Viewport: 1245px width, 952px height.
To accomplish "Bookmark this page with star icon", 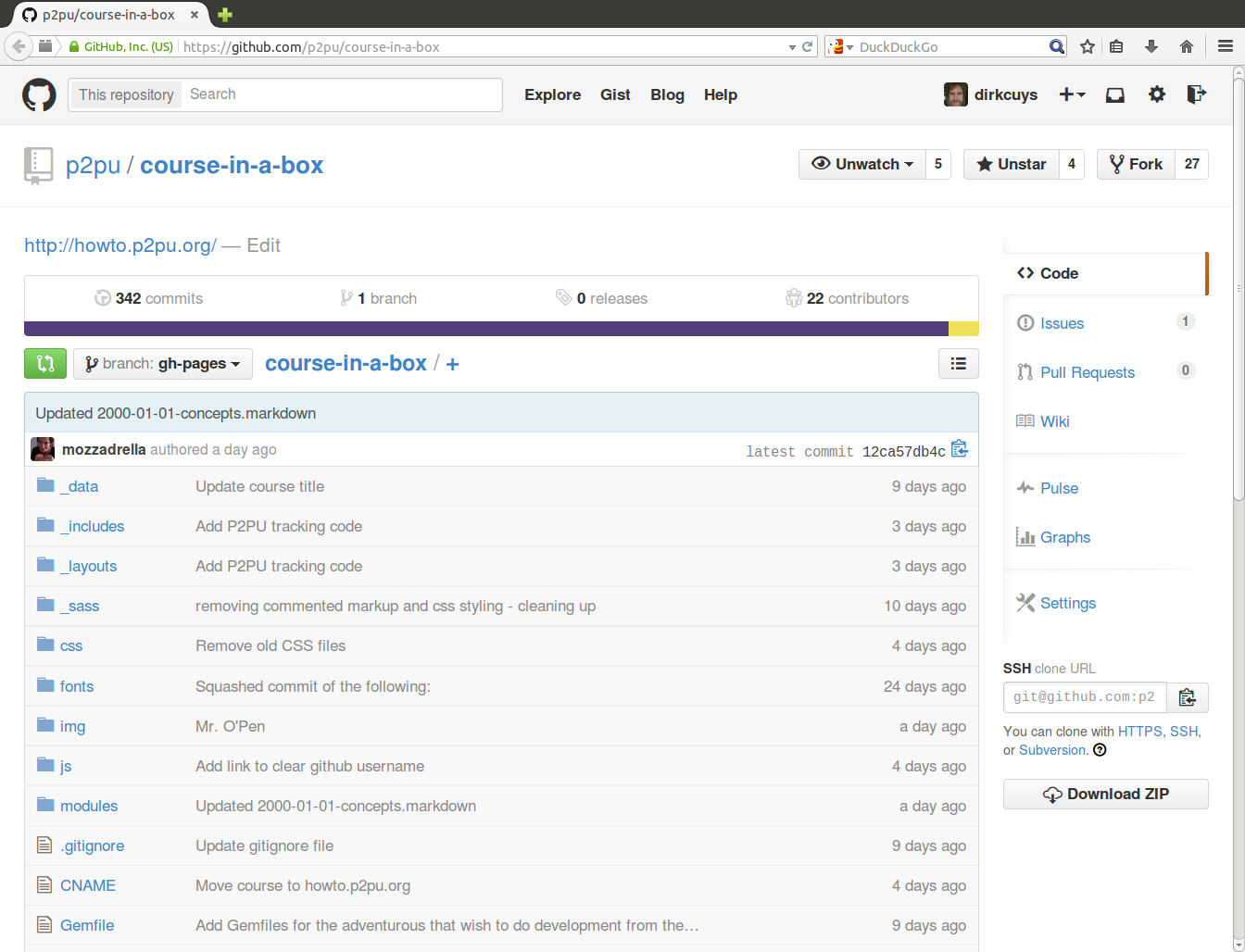I will (x=1088, y=46).
